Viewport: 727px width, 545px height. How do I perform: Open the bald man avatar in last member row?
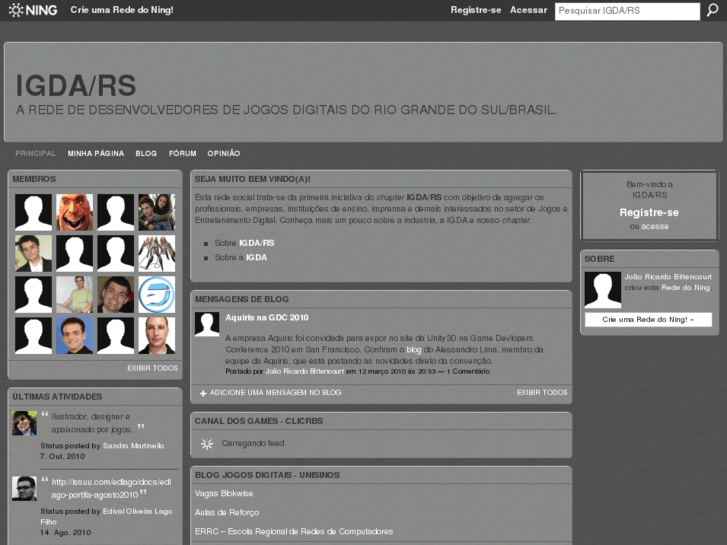point(157,335)
